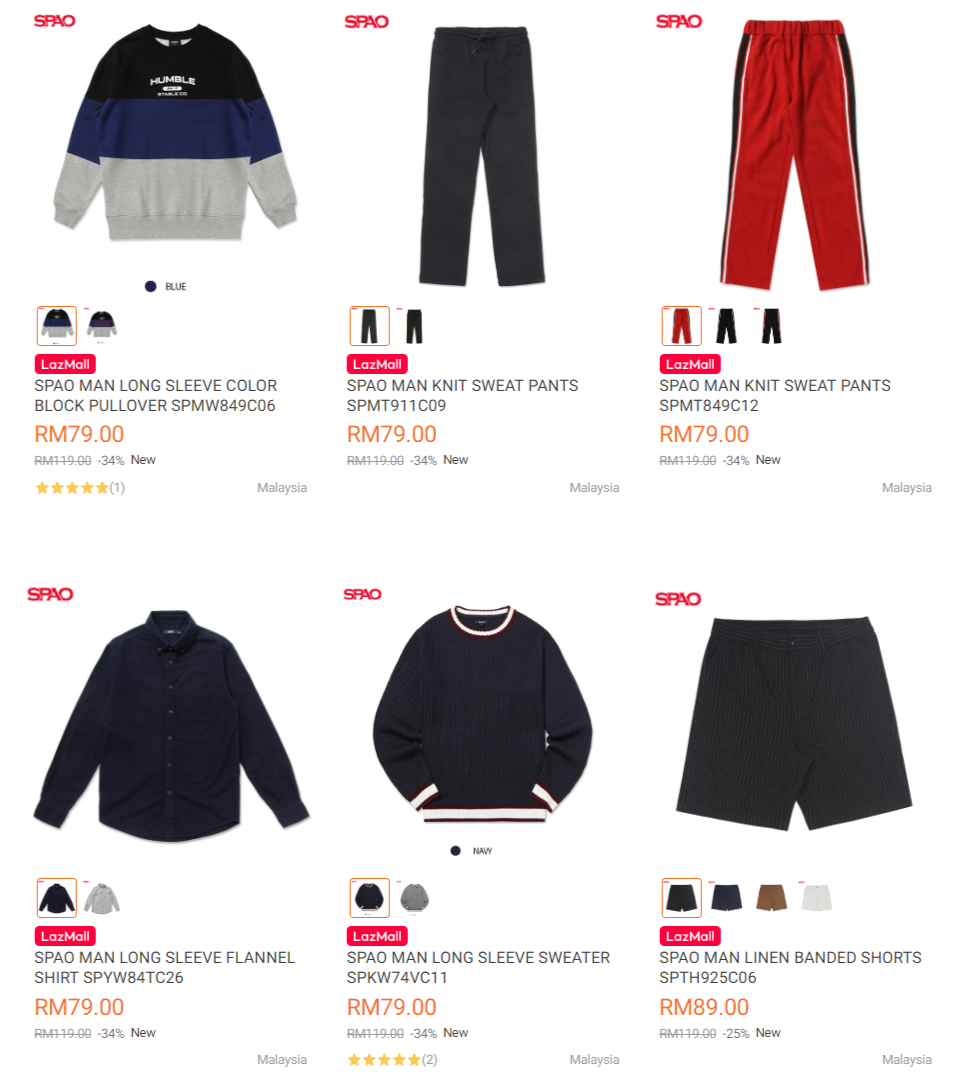
Task: Click the LazMall badge on linen shorts
Action: [x=690, y=936]
